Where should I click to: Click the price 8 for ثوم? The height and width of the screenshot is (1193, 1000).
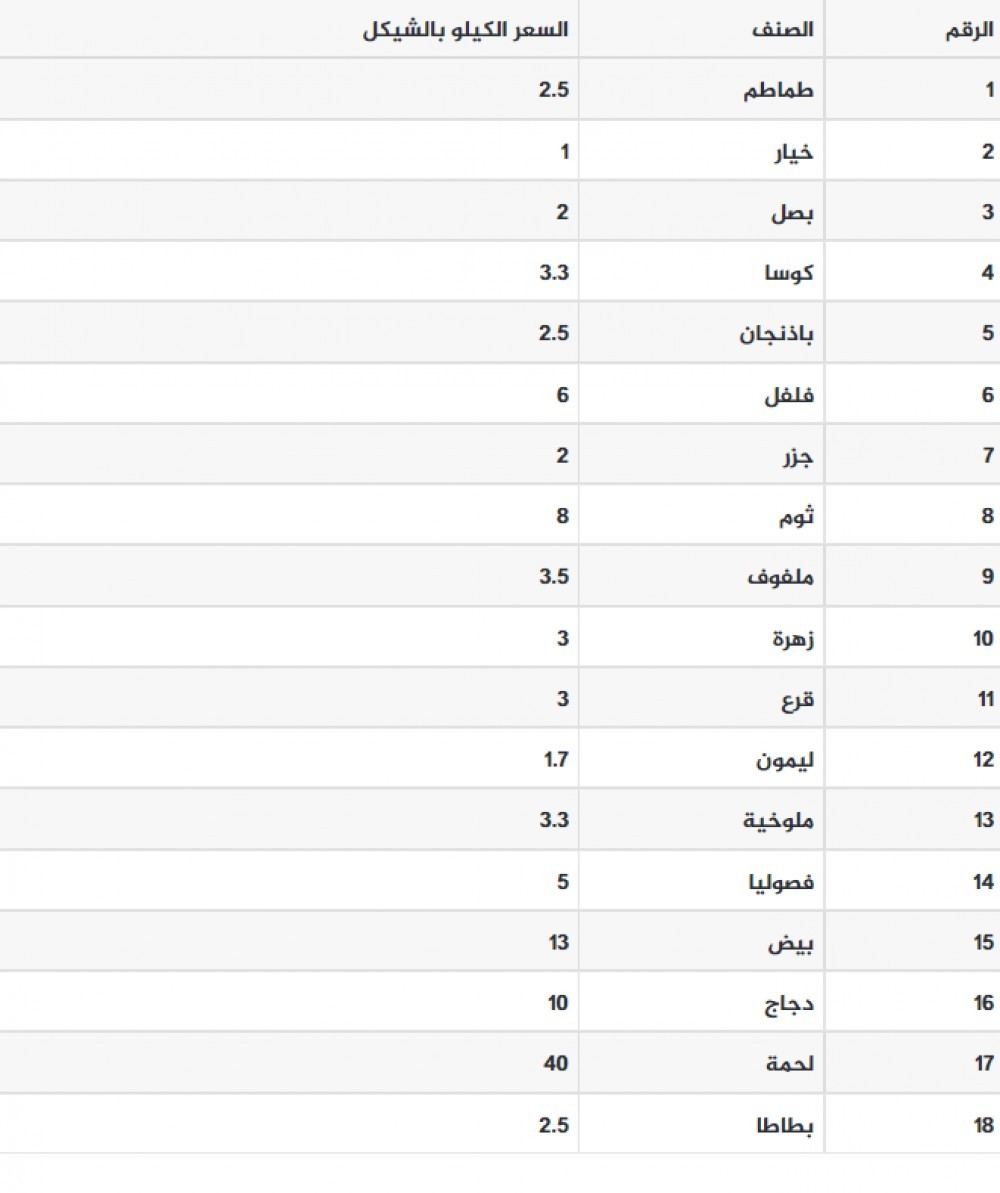[x=563, y=516]
